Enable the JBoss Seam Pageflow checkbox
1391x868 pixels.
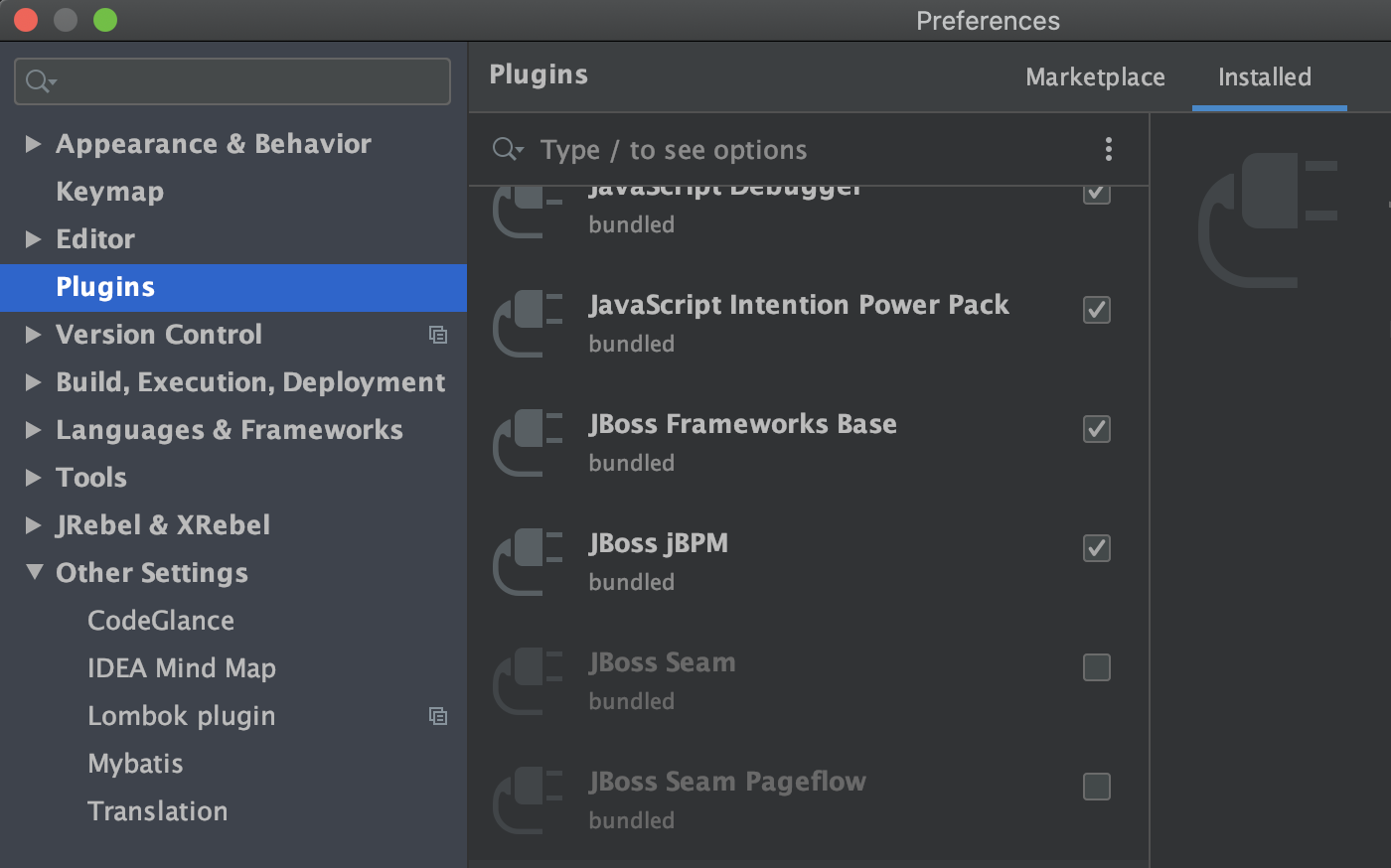click(1097, 787)
